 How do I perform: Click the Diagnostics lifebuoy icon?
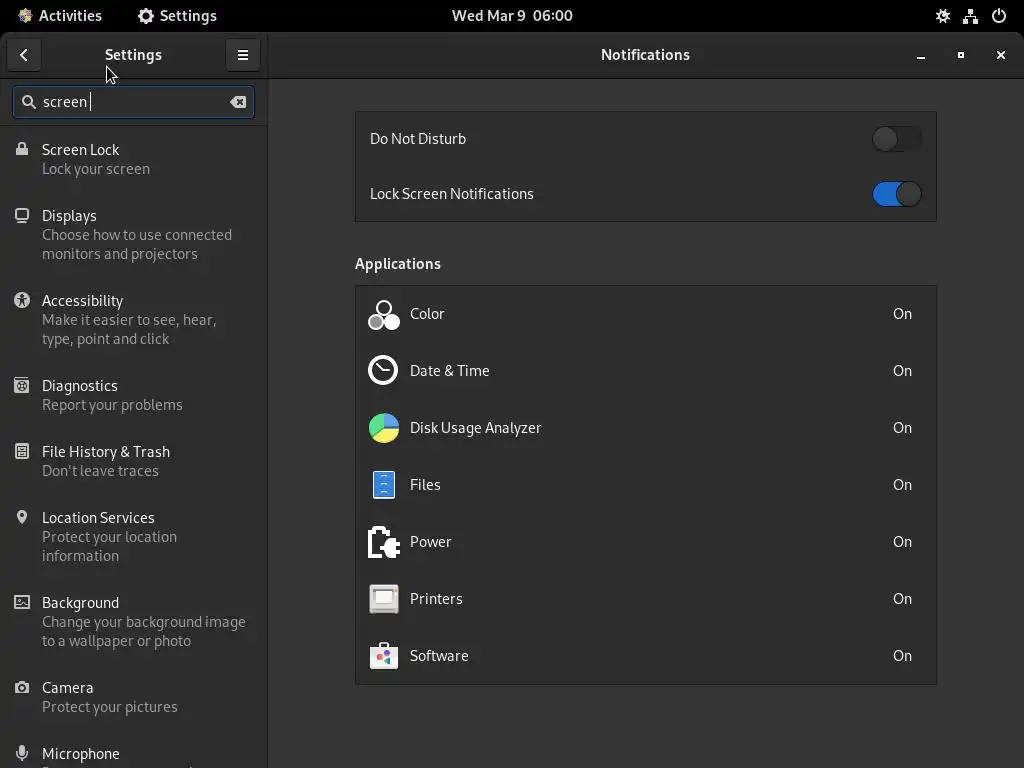[x=22, y=385]
